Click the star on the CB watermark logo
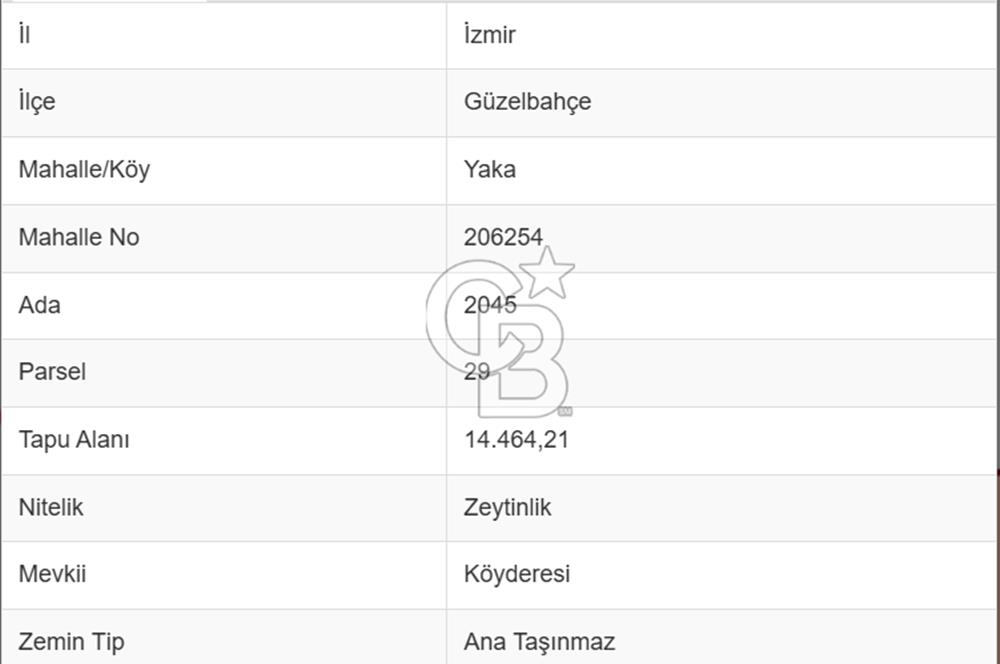The width and height of the screenshot is (1000, 664). tap(549, 272)
